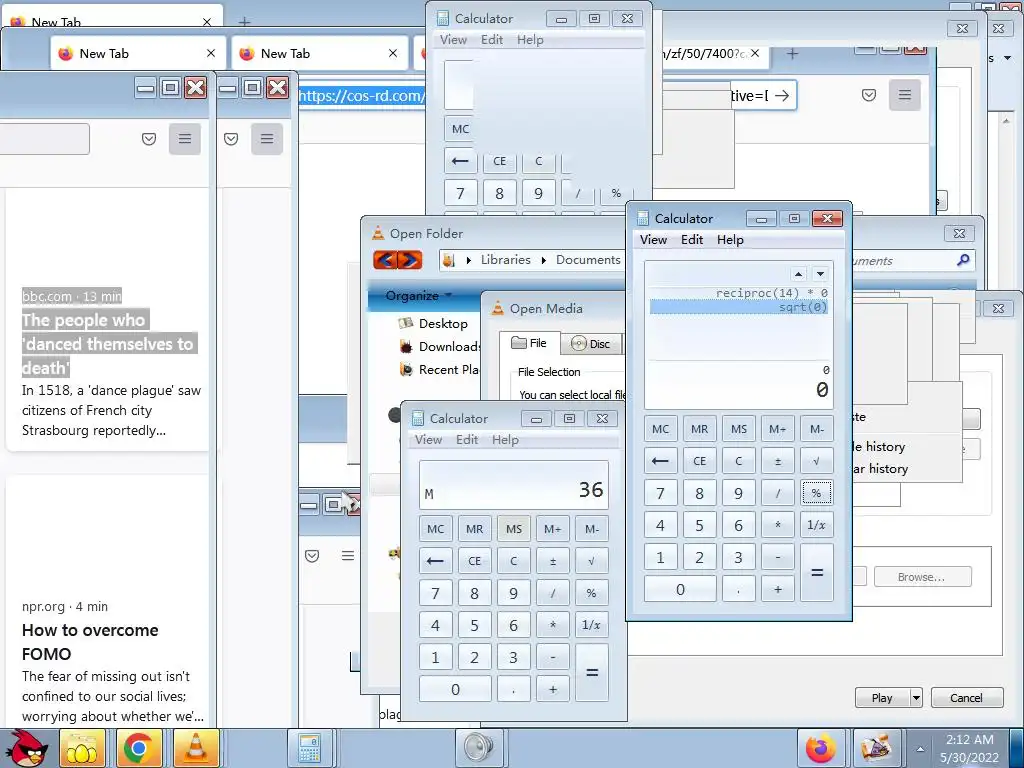Screen dimensions: 1024x768
Task: Click MS in the Calculator showing 36
Action: click(514, 529)
